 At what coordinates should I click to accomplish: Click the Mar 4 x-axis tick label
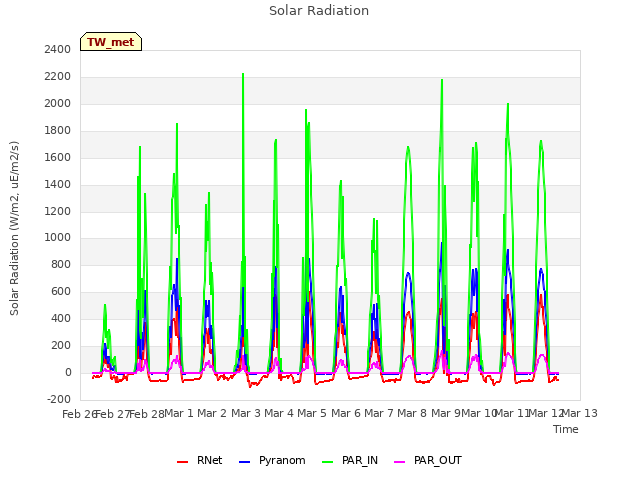279,413
